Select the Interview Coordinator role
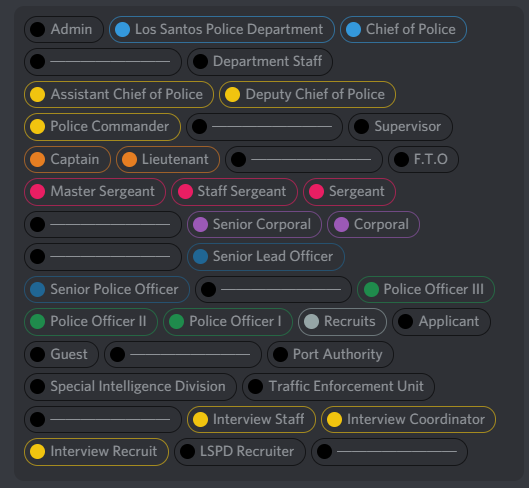 (408, 419)
